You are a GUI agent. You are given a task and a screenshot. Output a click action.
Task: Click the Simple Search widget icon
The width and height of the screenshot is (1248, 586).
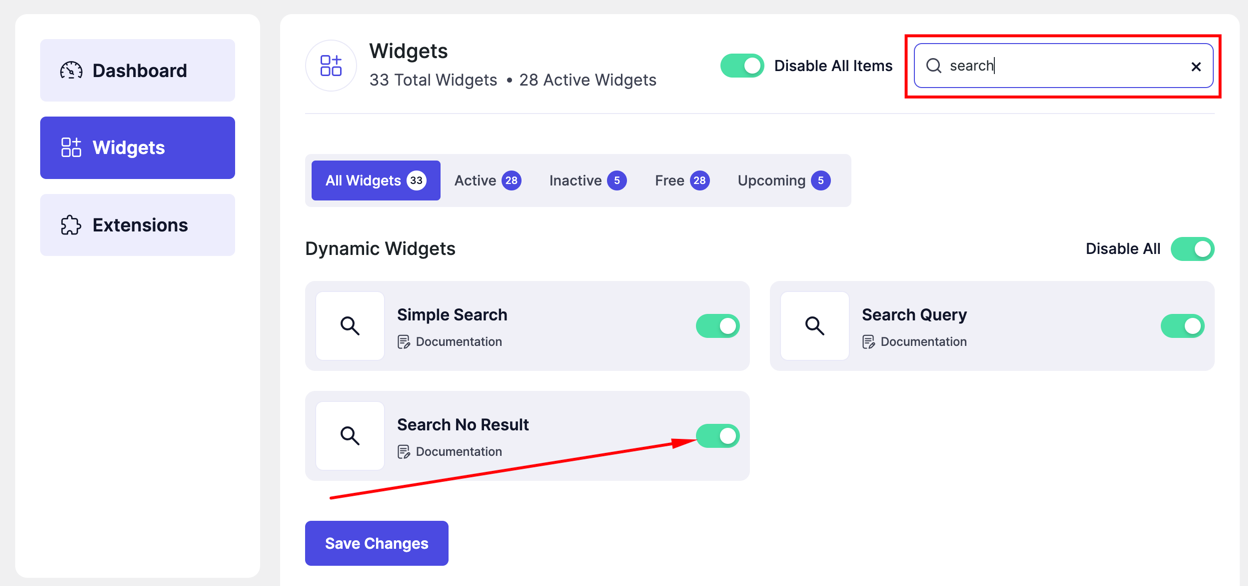(x=350, y=326)
